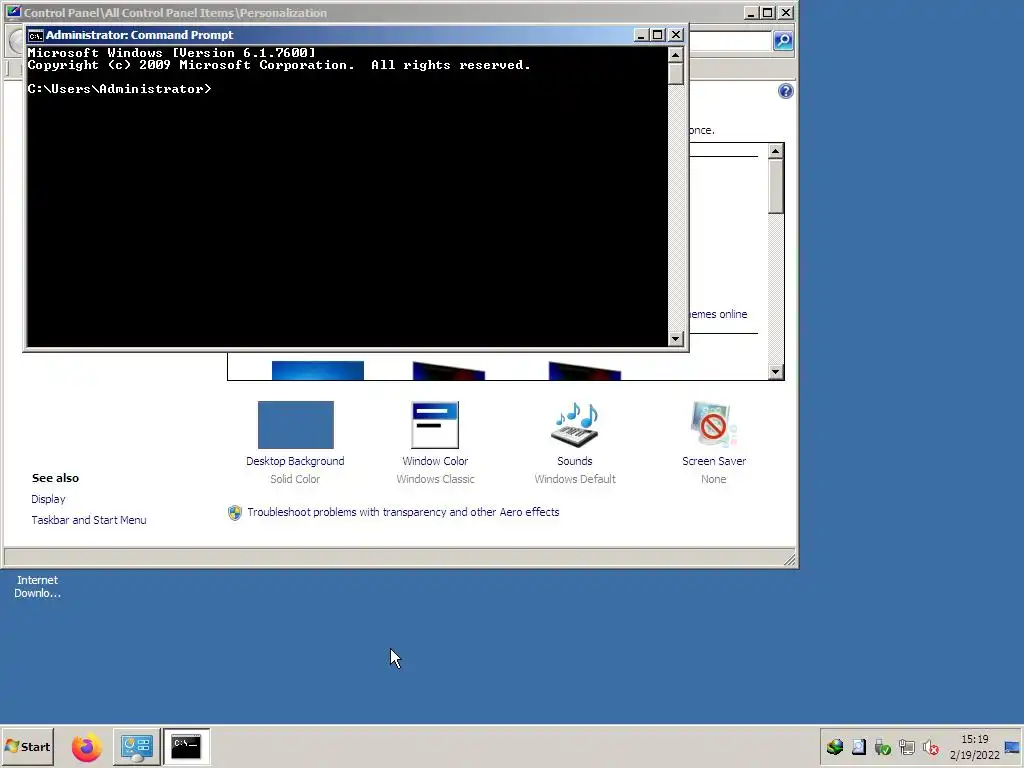Select the blue Windows theme thumbnail

pyautogui.click(x=317, y=370)
